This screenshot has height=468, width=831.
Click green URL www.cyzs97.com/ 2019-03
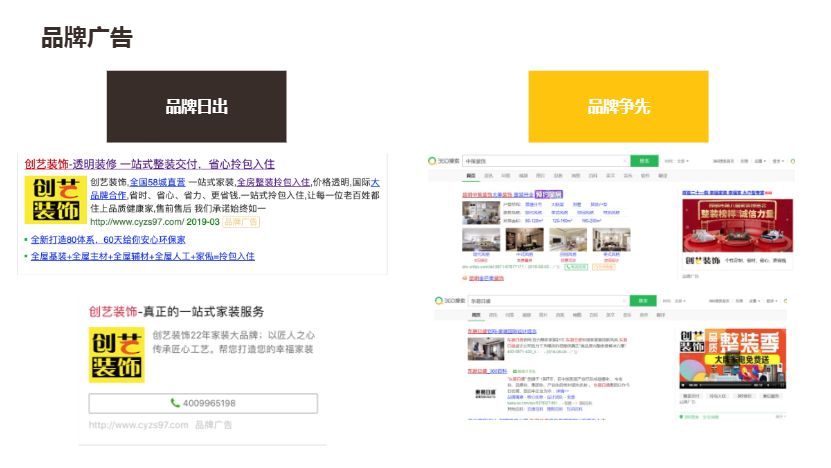(x=155, y=222)
